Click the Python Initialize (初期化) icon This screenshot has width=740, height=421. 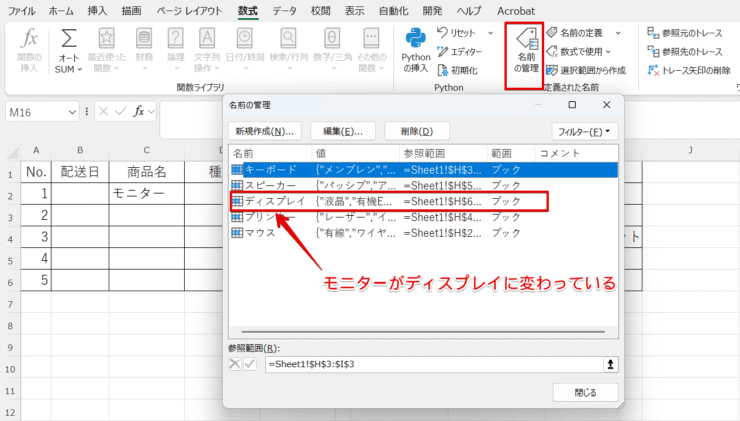tap(443, 70)
